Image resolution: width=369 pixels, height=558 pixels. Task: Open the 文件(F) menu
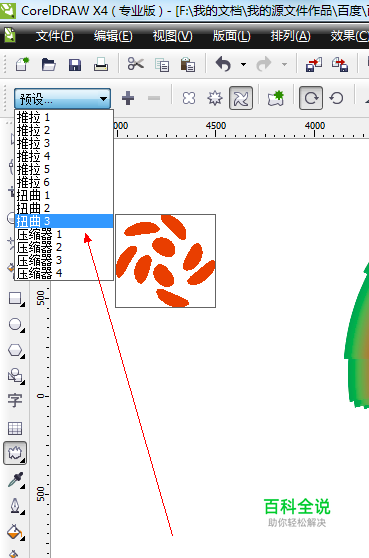(x=54, y=36)
